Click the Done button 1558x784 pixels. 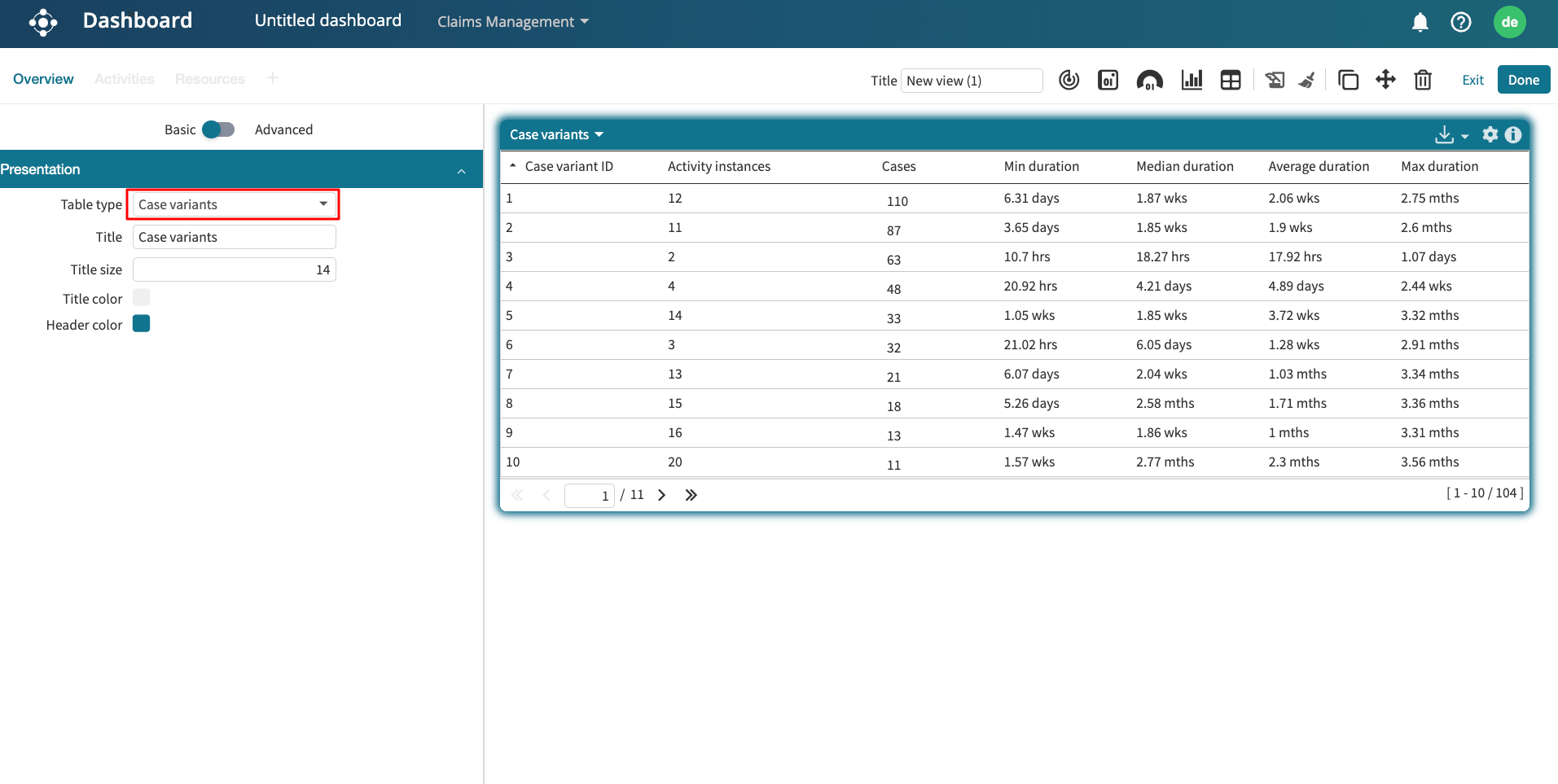pos(1523,80)
